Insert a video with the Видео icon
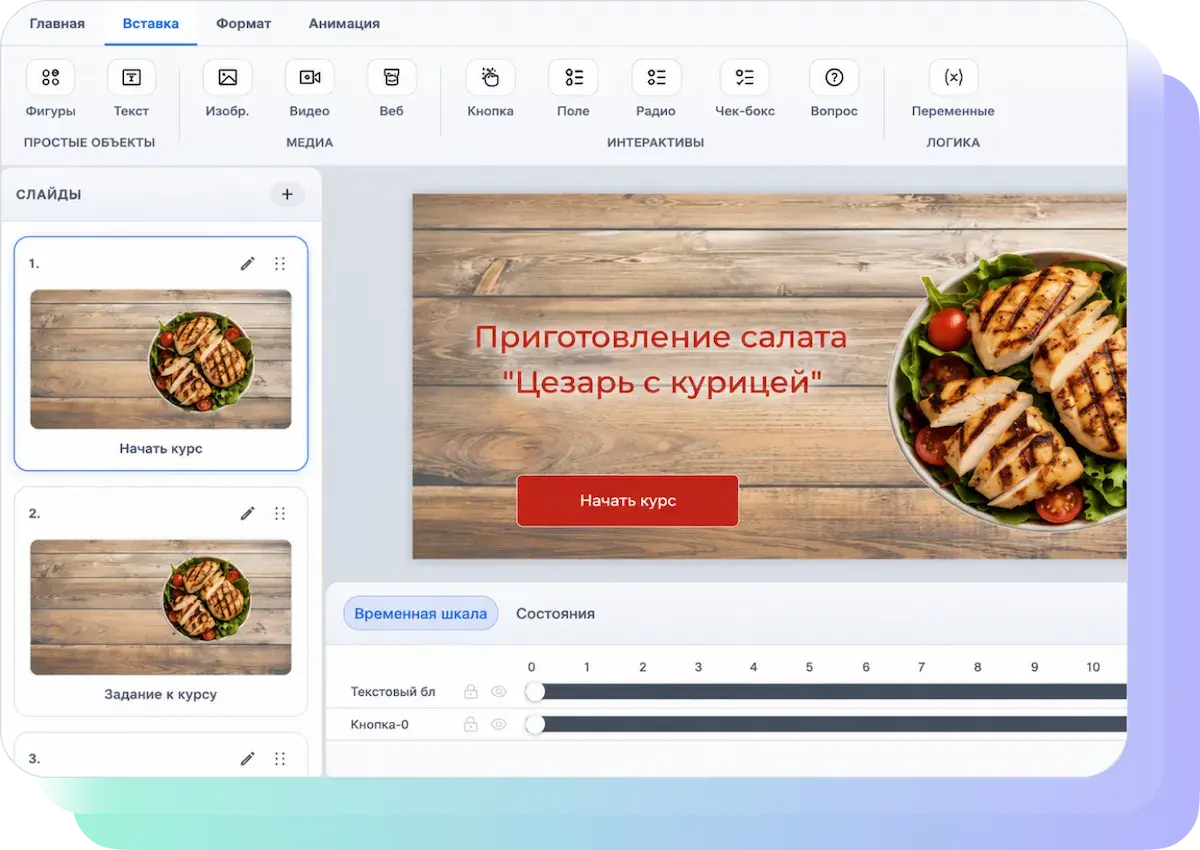Image resolution: width=1200 pixels, height=850 pixels. tap(310, 77)
